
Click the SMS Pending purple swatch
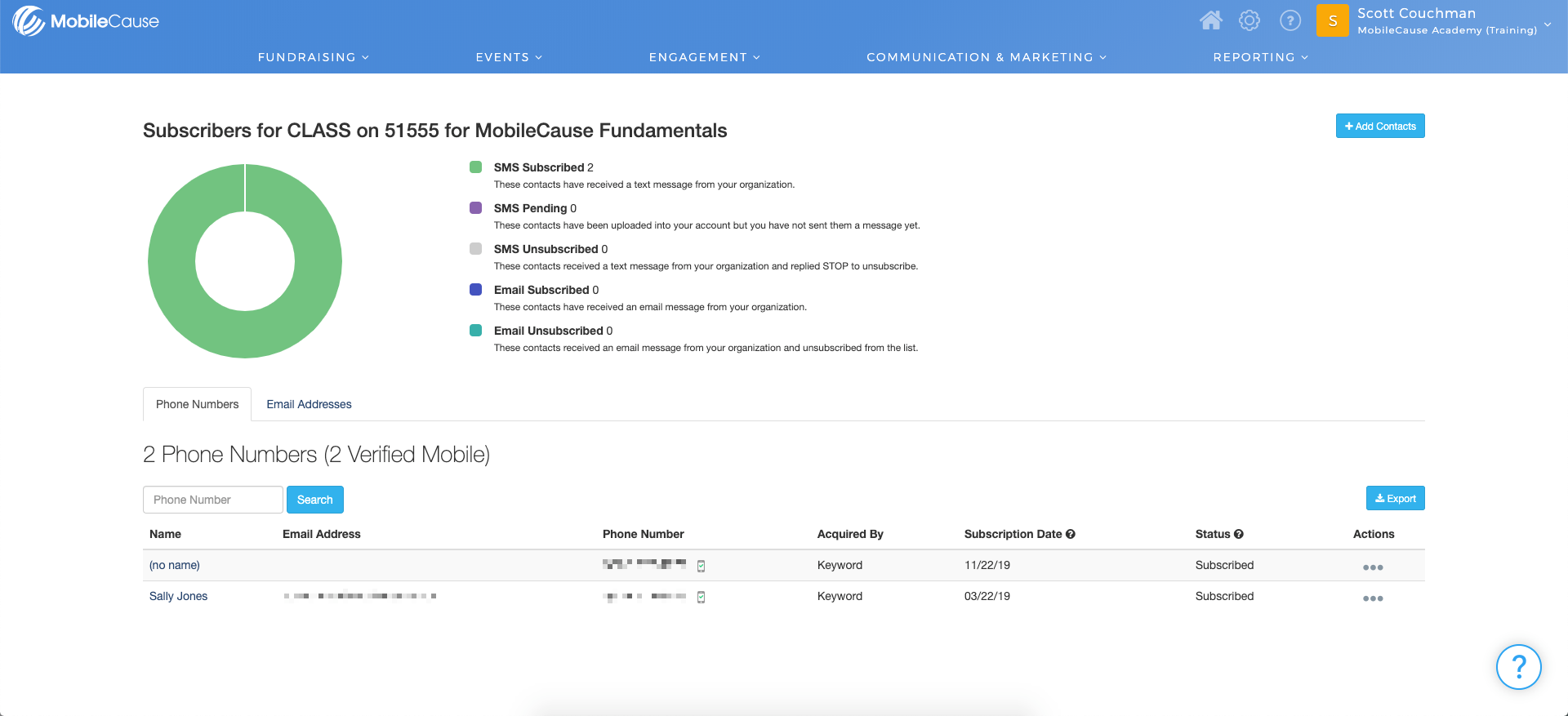[475, 208]
